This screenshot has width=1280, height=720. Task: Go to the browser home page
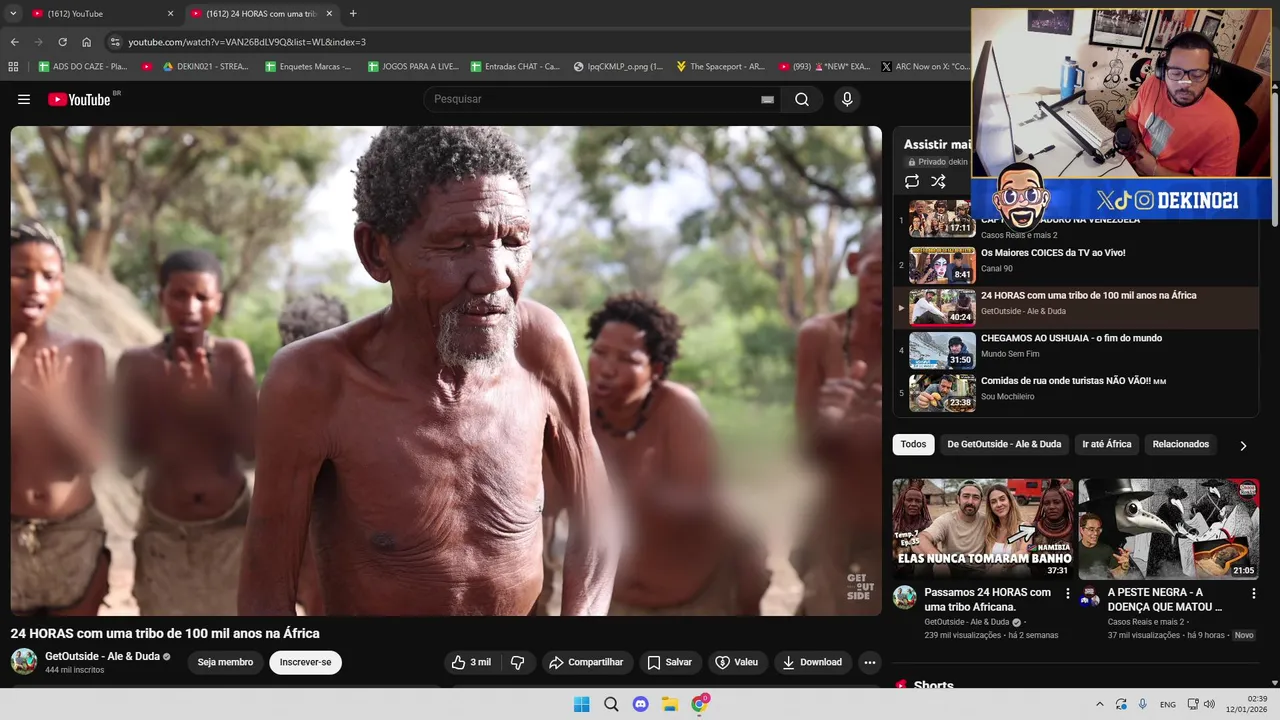(86, 42)
